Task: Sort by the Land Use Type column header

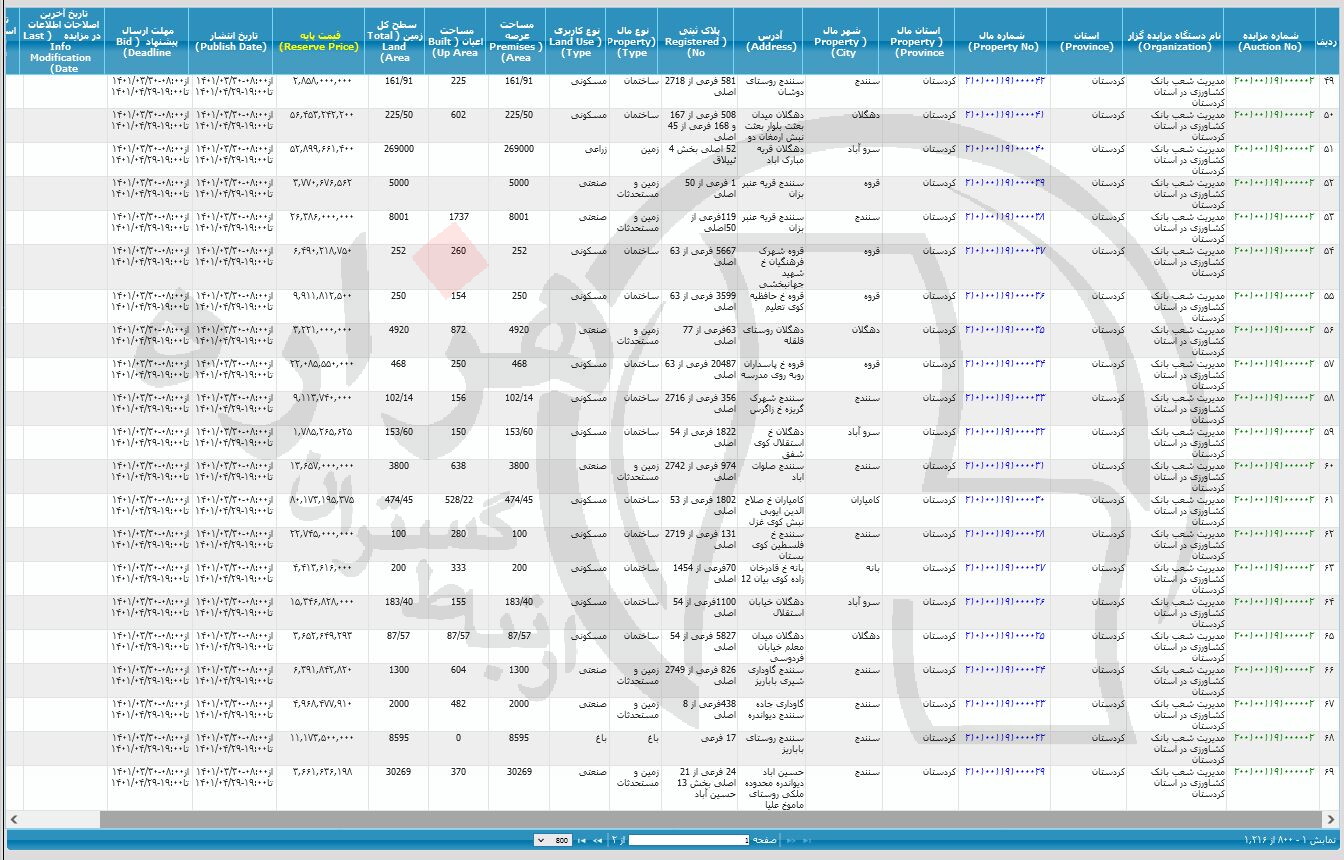Action: [x=576, y=40]
